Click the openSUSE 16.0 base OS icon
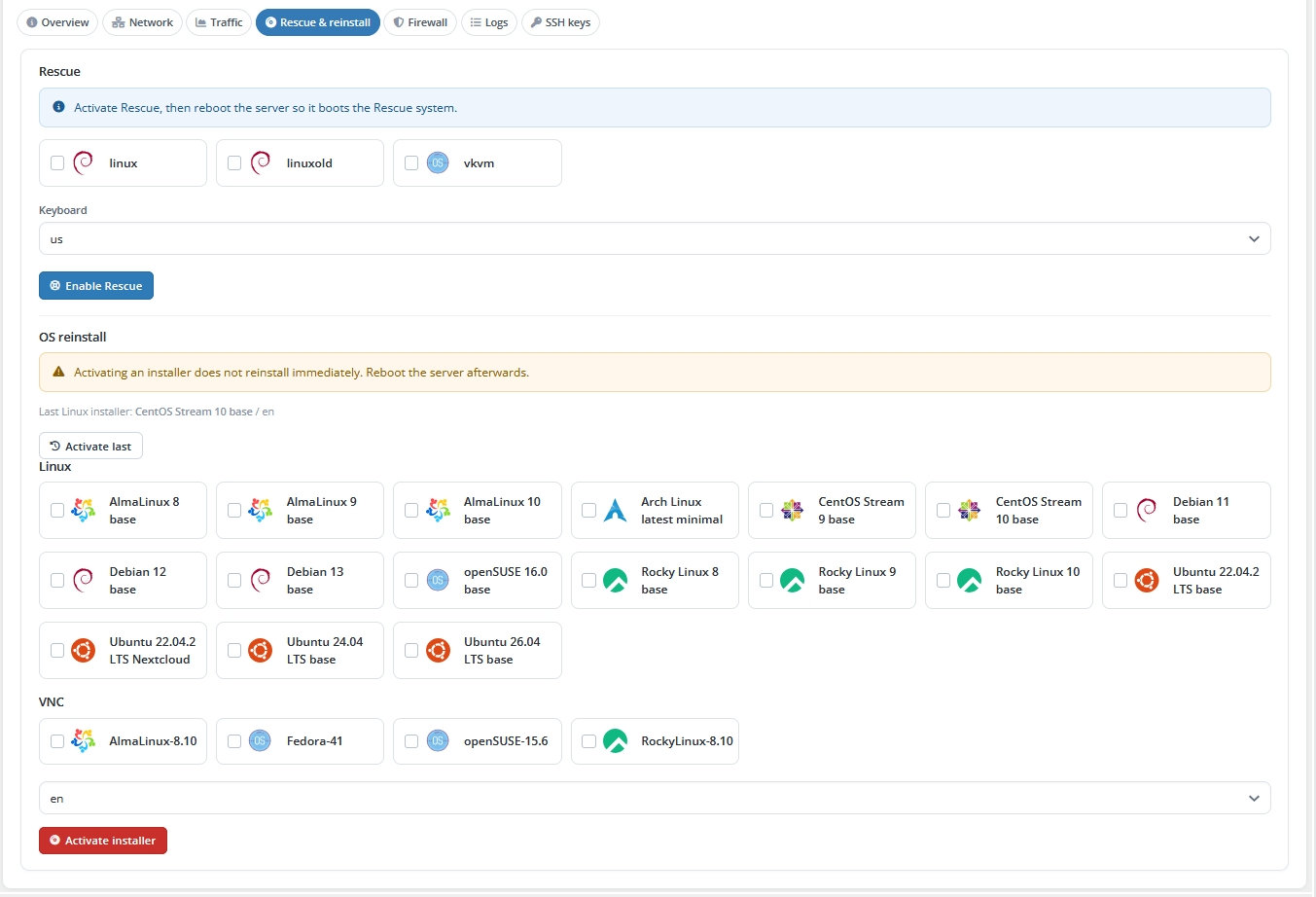This screenshot has height=897, width=1316. click(x=438, y=580)
